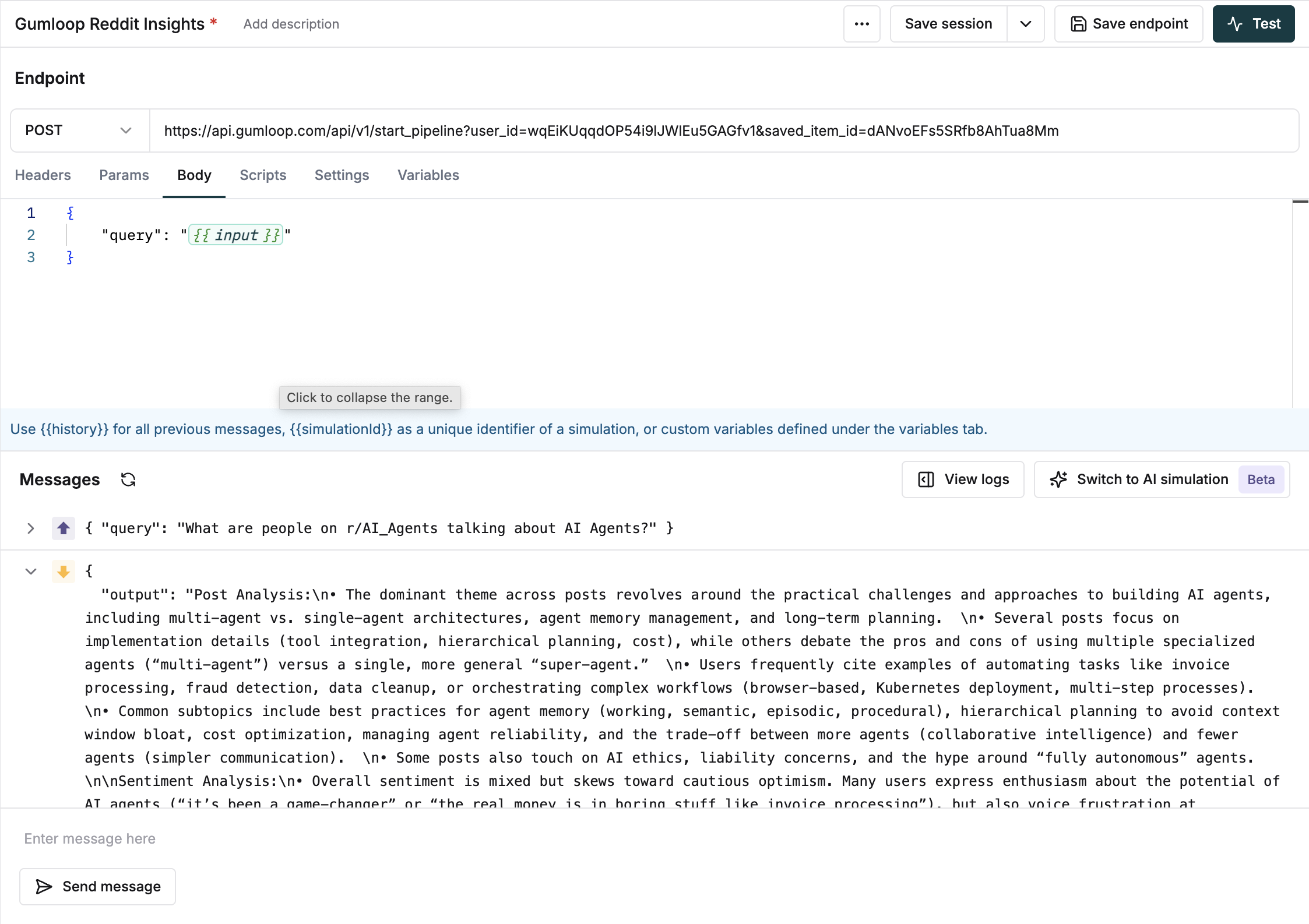Screen dimensions: 1309x924
Task: Collapse the output response message
Action: point(30,572)
